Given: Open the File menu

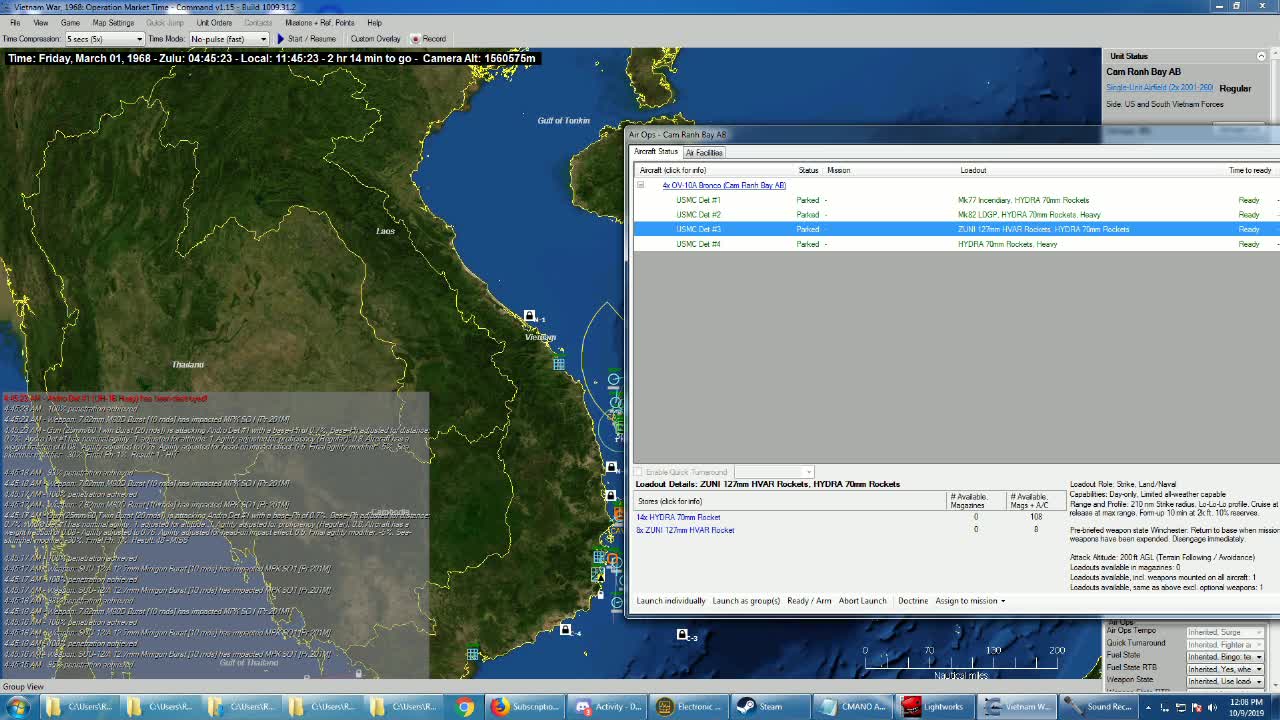Looking at the screenshot, I should 15,22.
